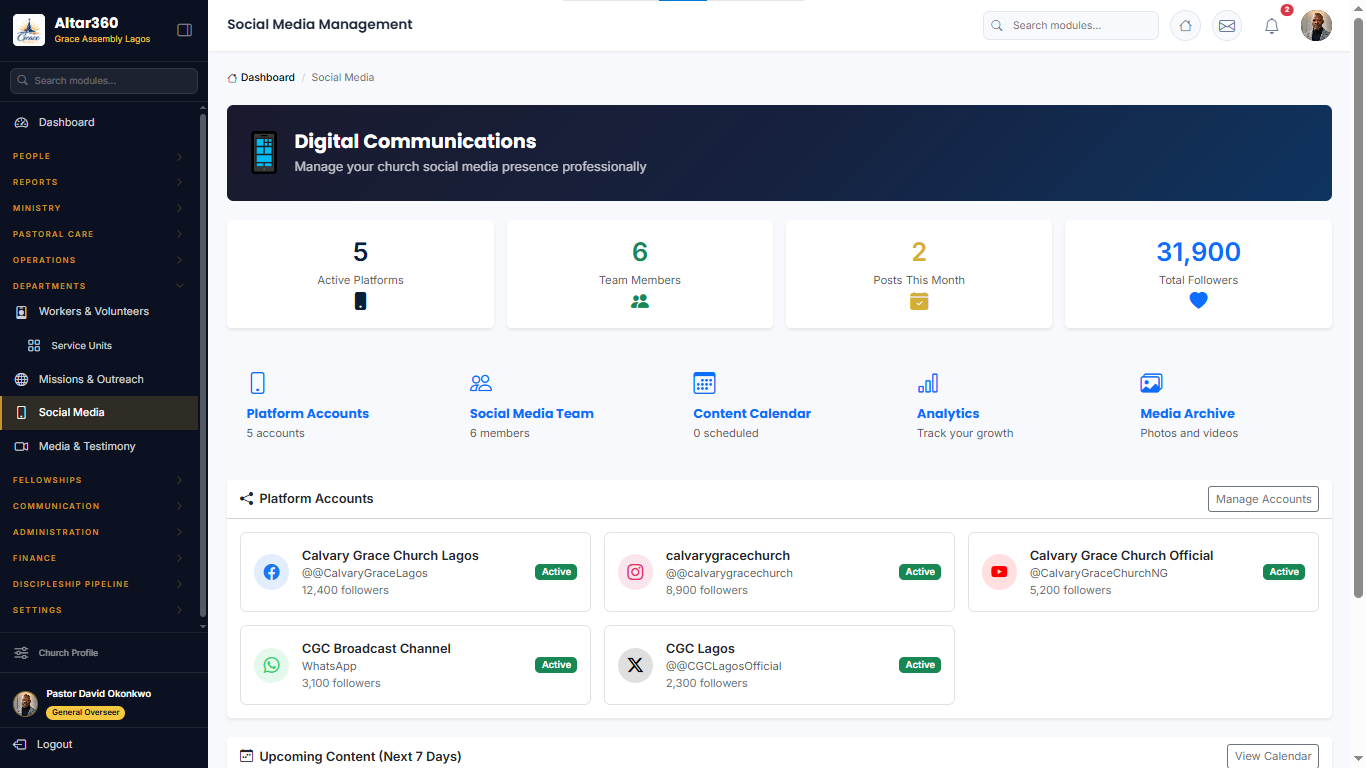Click the sidebar vertical scrollbar

pyautogui.click(x=203, y=365)
